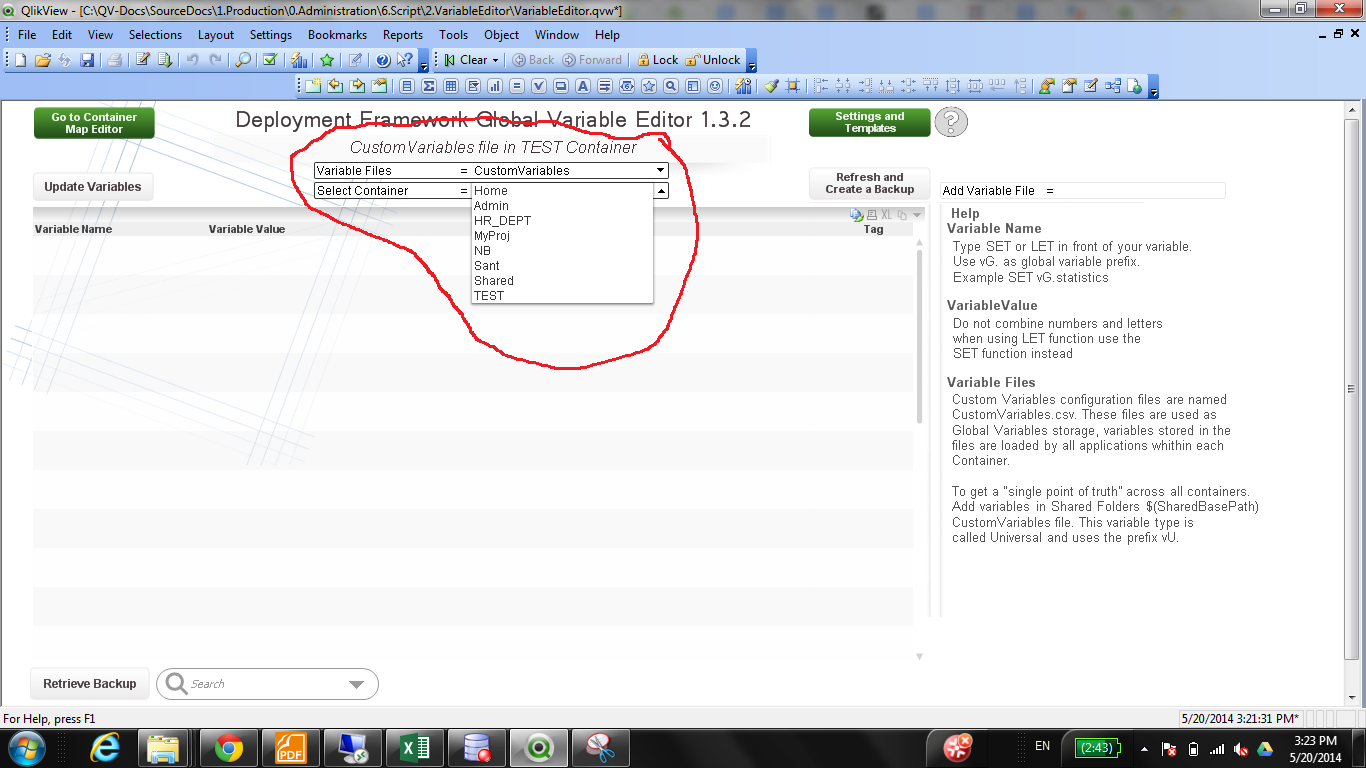Click the Send to Excel XL icon
Viewport: 1366px width, 768px height.
point(886,214)
